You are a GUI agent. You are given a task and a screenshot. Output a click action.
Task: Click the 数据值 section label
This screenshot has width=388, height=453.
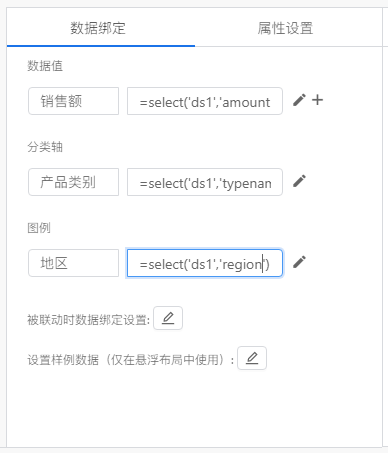[45, 66]
